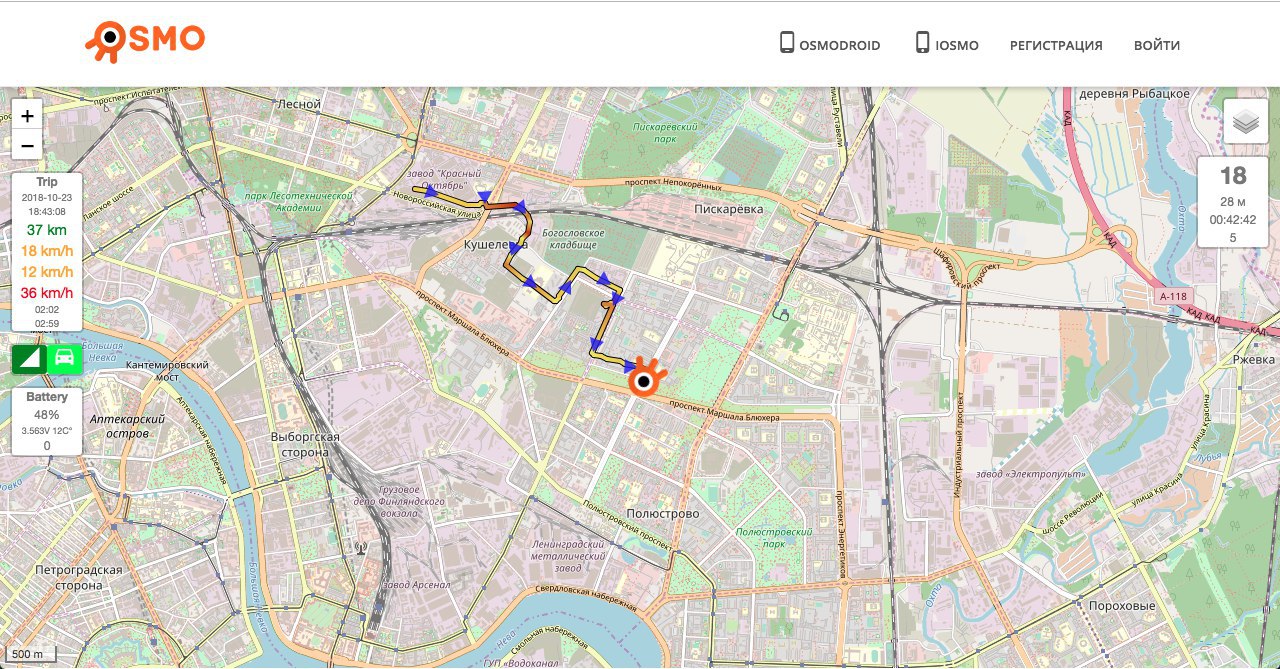This screenshot has height=669, width=1280.
Task: Click the Battery panel heading
Action: coord(47,397)
